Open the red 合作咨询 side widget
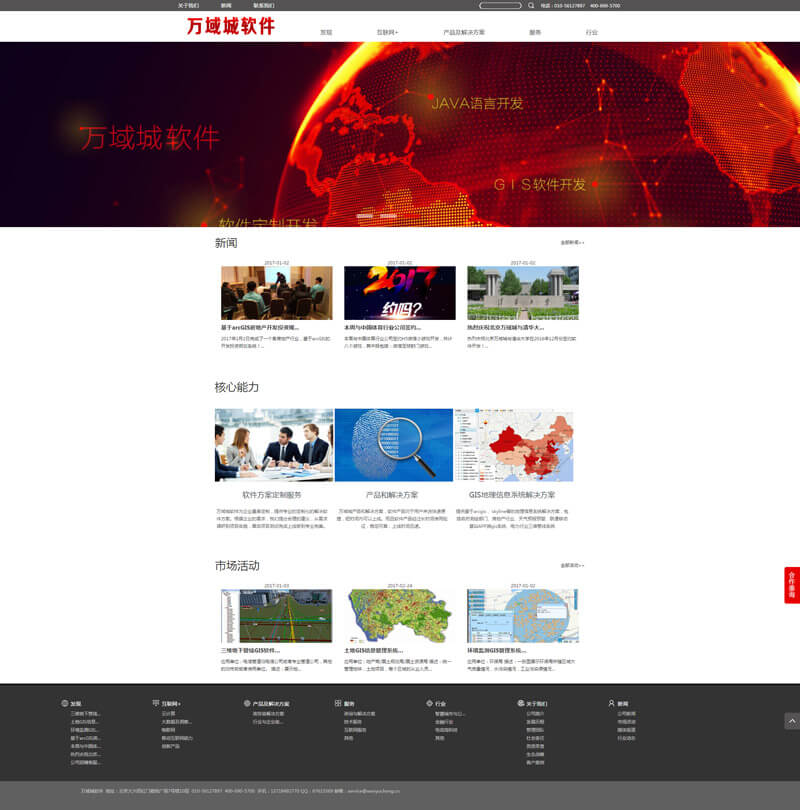 point(791,585)
